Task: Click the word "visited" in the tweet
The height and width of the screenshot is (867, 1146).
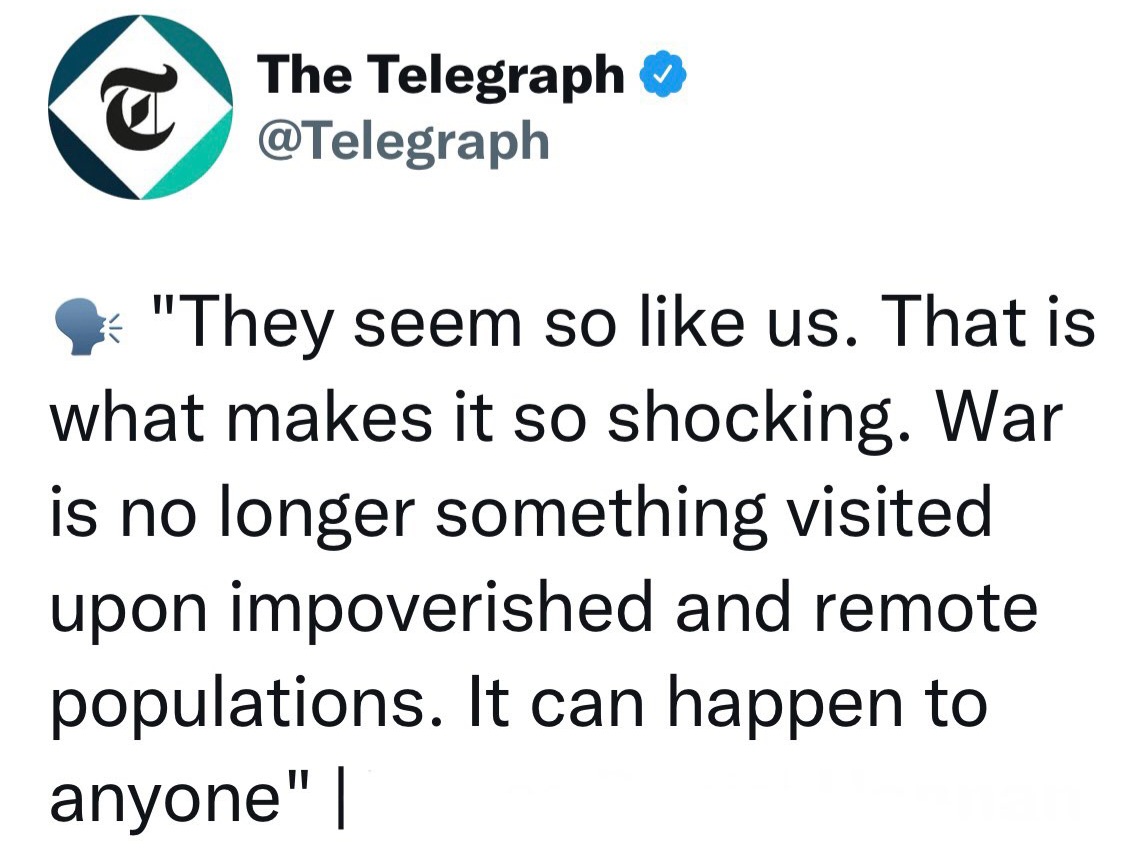Action: click(891, 514)
